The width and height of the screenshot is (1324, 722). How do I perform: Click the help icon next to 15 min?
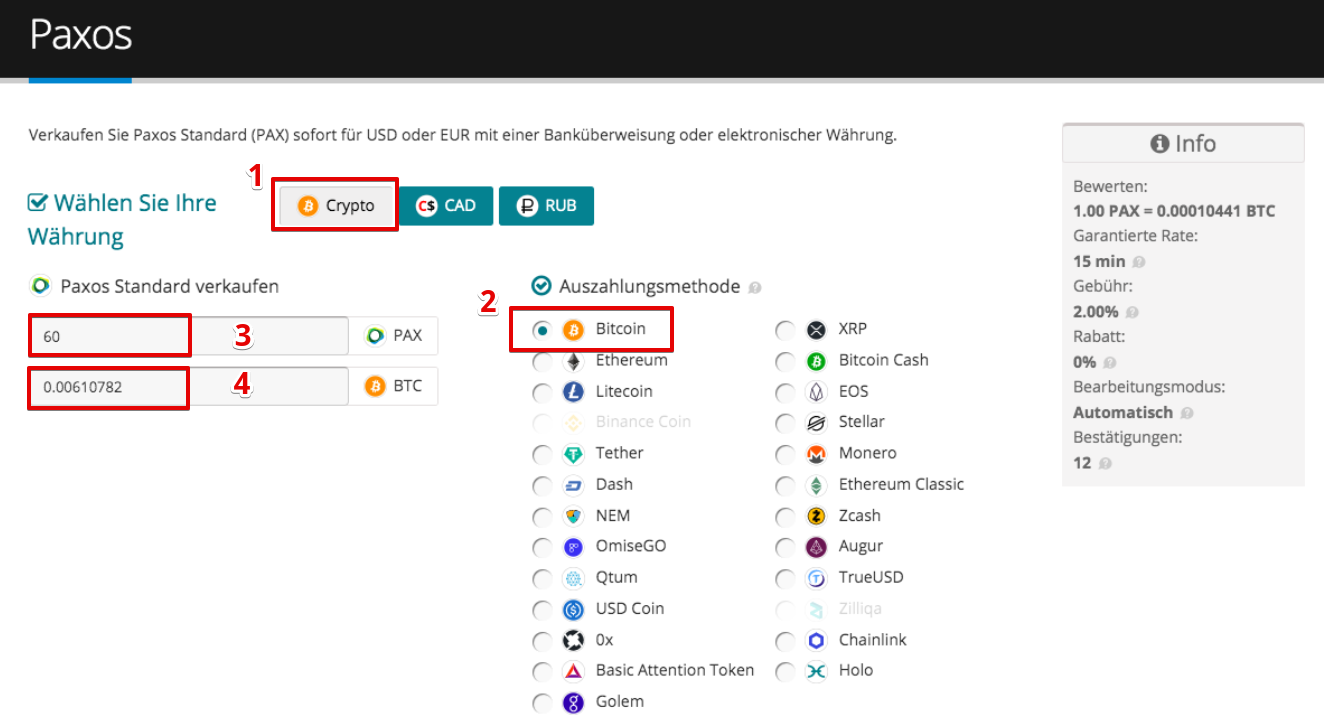[1139, 262]
